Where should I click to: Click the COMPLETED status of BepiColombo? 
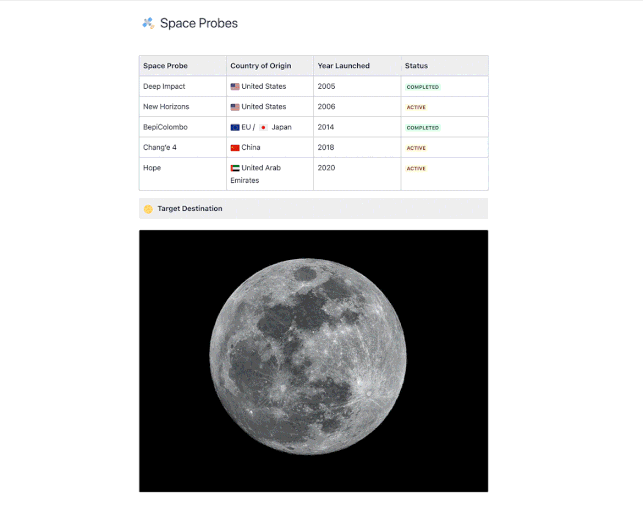422,128
